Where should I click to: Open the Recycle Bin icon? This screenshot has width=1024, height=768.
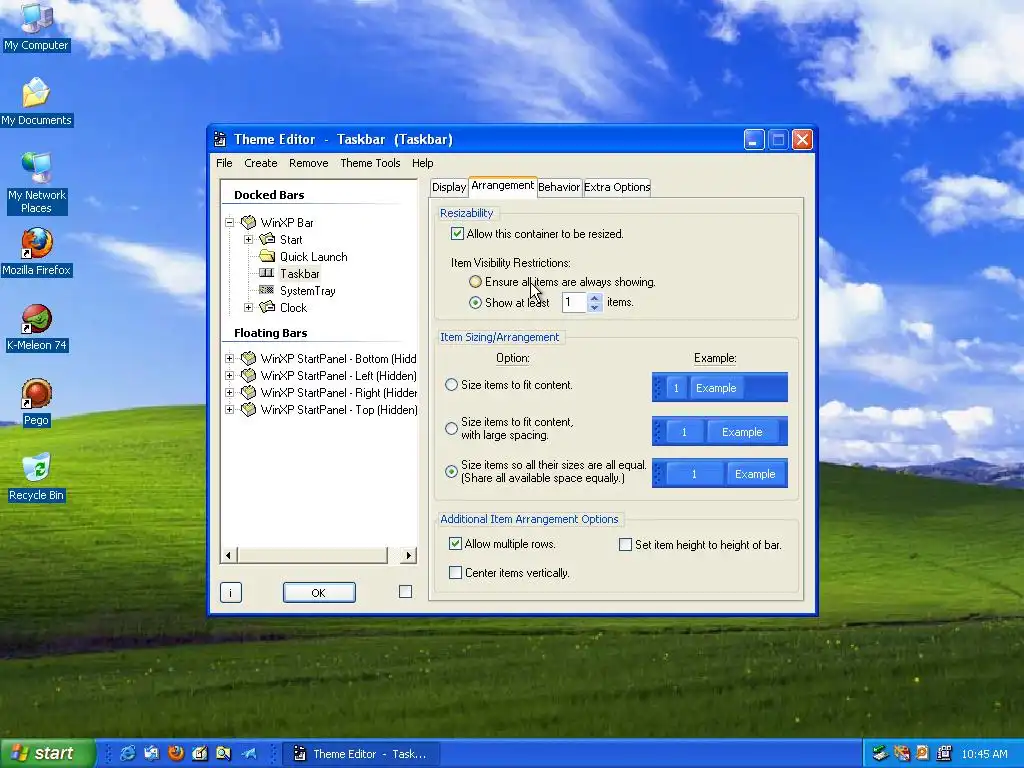tap(36, 477)
